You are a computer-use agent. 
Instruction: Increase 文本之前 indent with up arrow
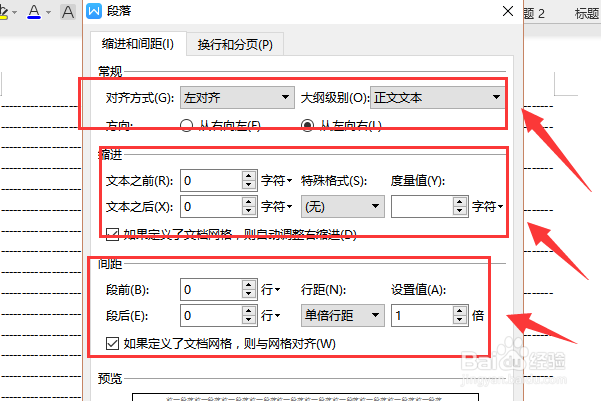point(249,176)
